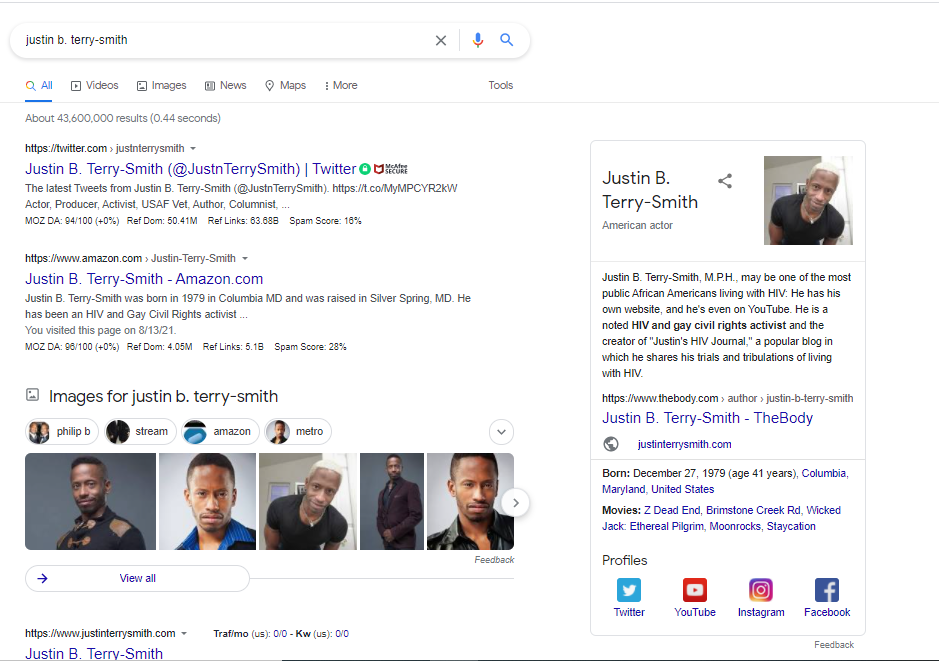
Task: Open the Twitter result title link
Action: pos(190,169)
